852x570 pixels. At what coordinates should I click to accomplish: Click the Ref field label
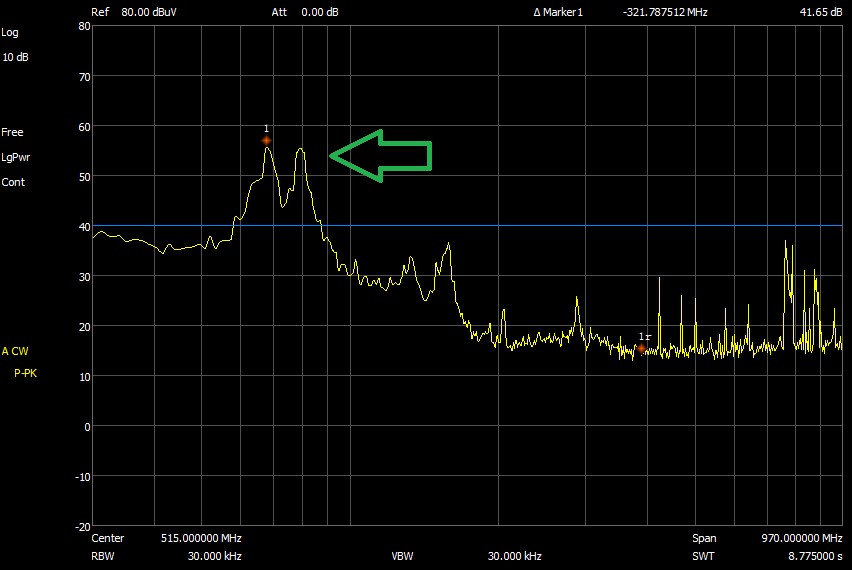click(100, 12)
